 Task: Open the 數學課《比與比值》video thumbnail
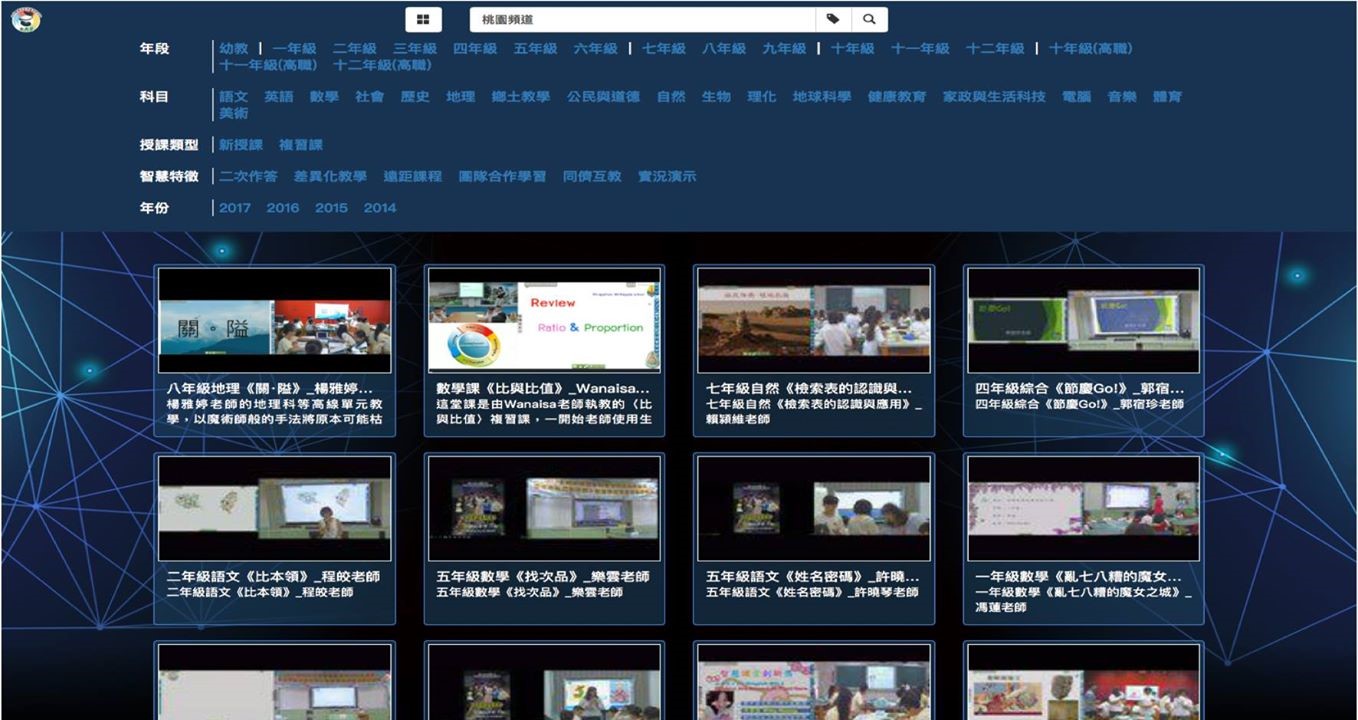pos(544,320)
